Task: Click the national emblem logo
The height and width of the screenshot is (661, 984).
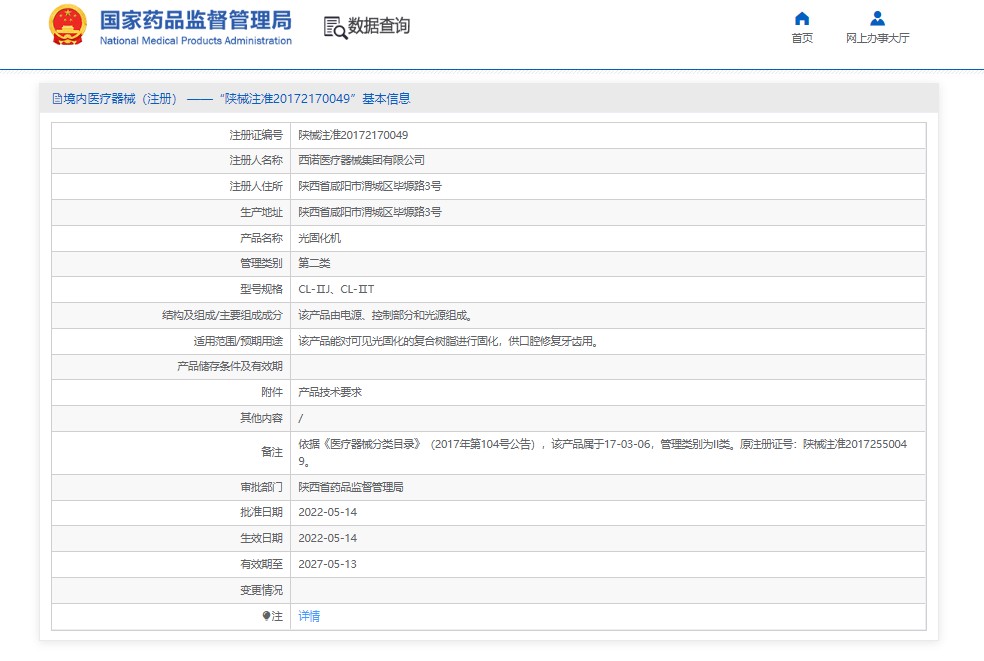Action: [68, 26]
